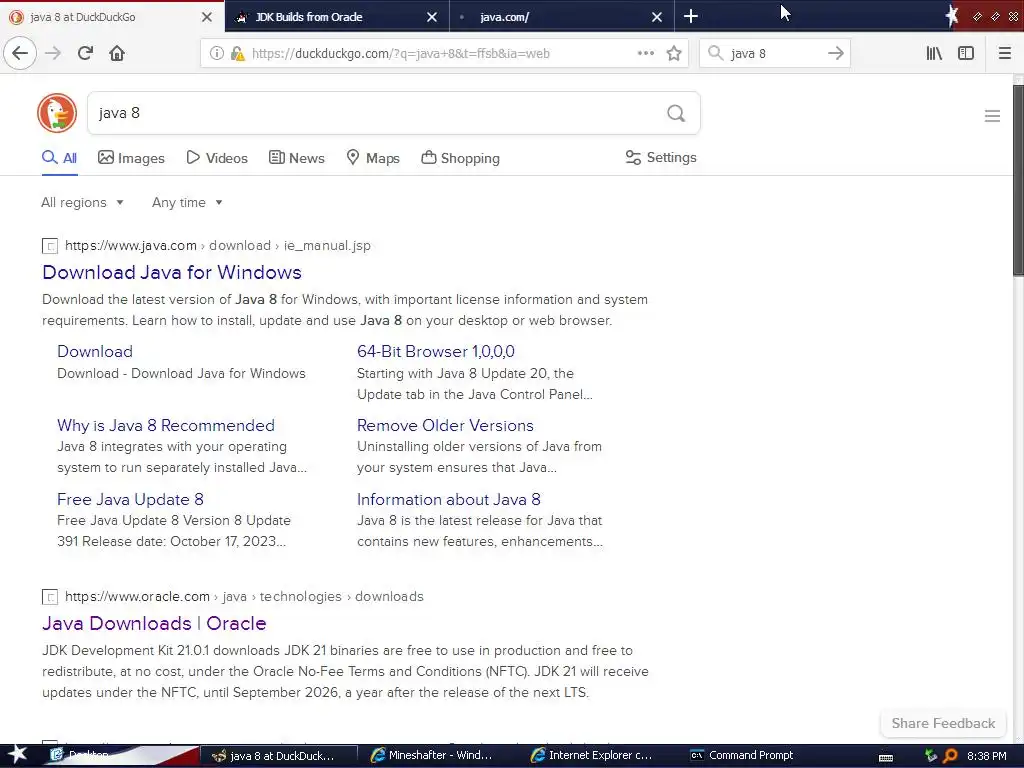Screen dimensions: 1024x768
Task: Click the oracle.com result favicon
Action: [50, 597]
